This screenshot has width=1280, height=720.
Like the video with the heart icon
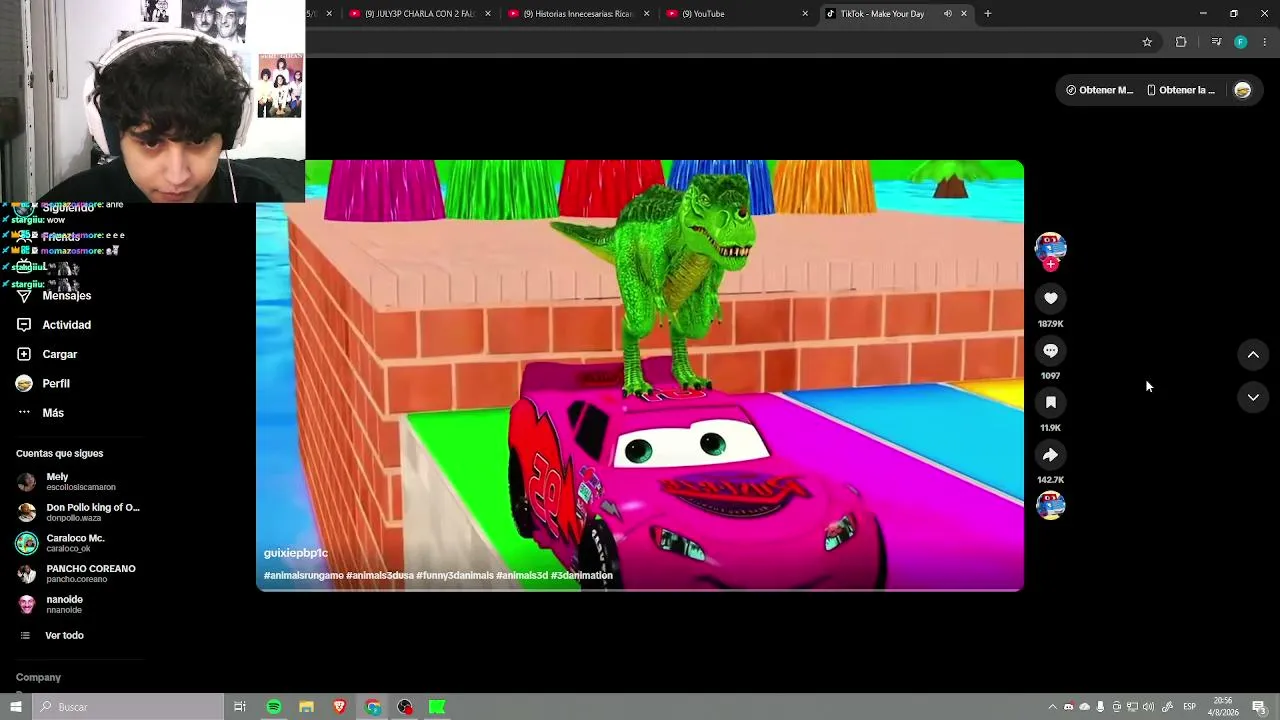coord(1050,298)
